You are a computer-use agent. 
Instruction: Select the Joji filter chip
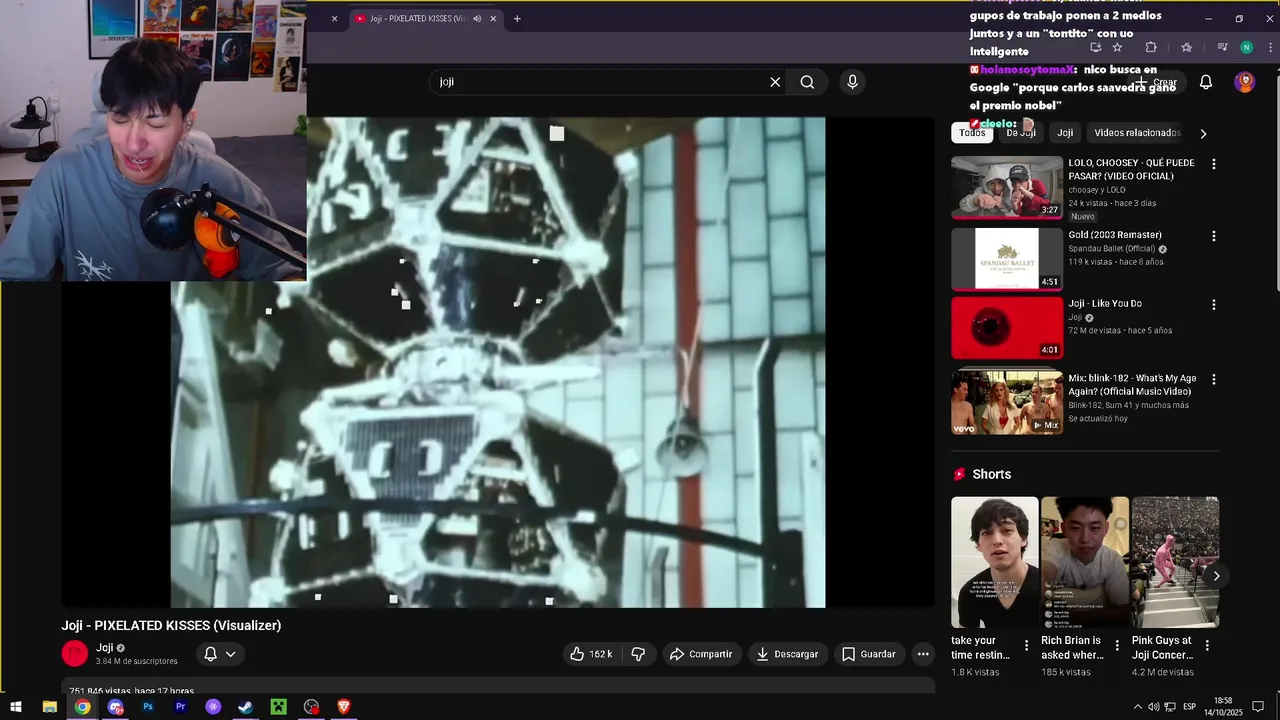(1065, 133)
